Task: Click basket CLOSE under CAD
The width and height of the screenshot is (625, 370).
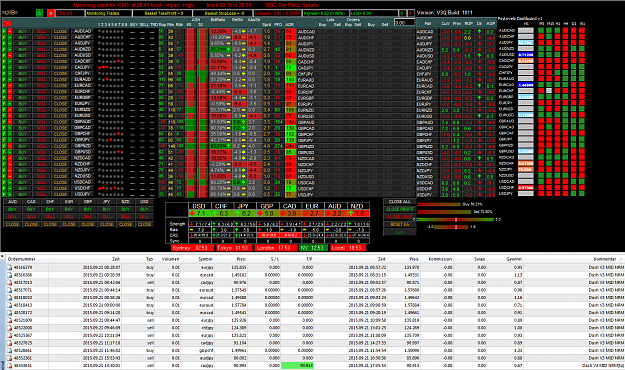Action: point(31,224)
